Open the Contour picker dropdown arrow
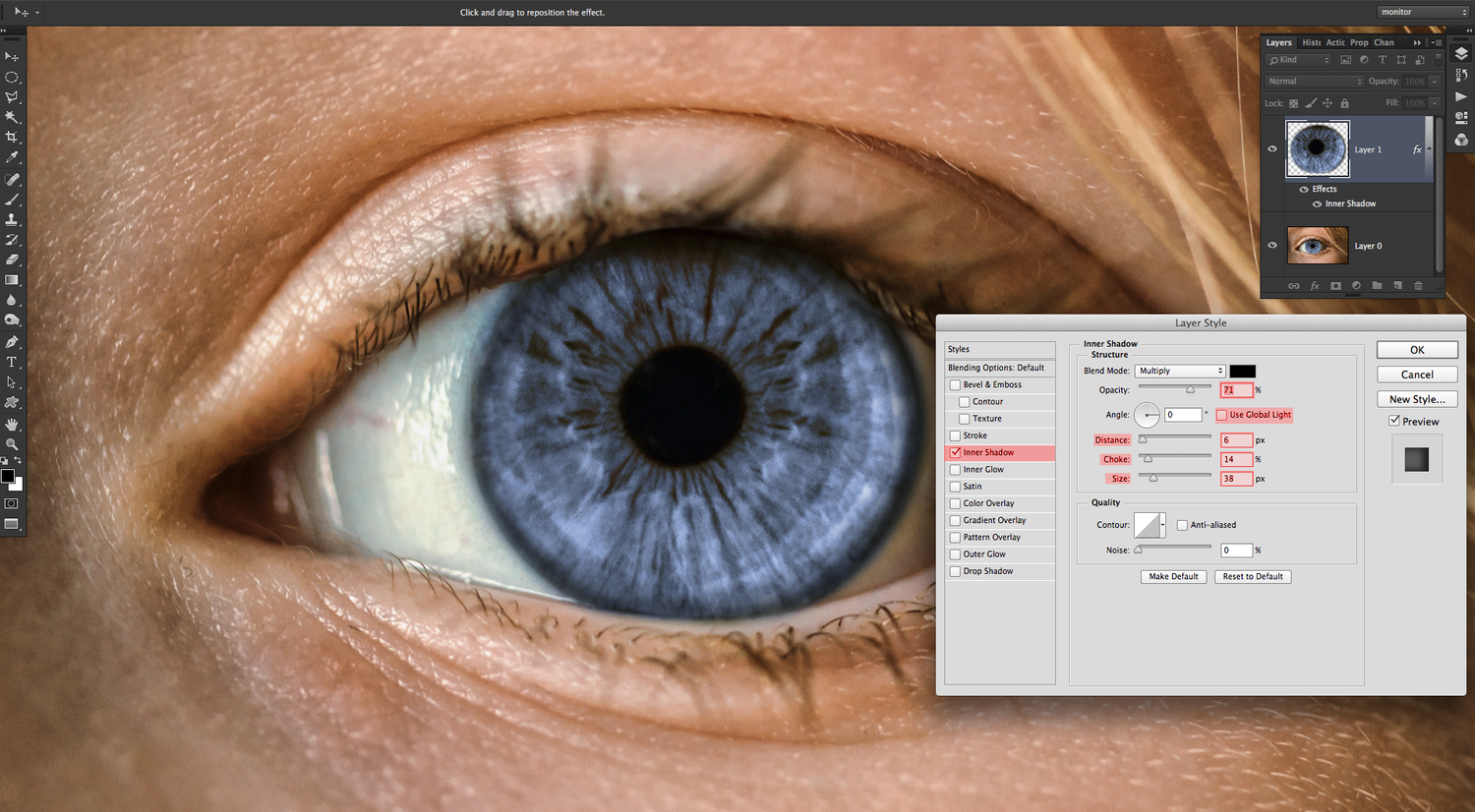 1162,525
